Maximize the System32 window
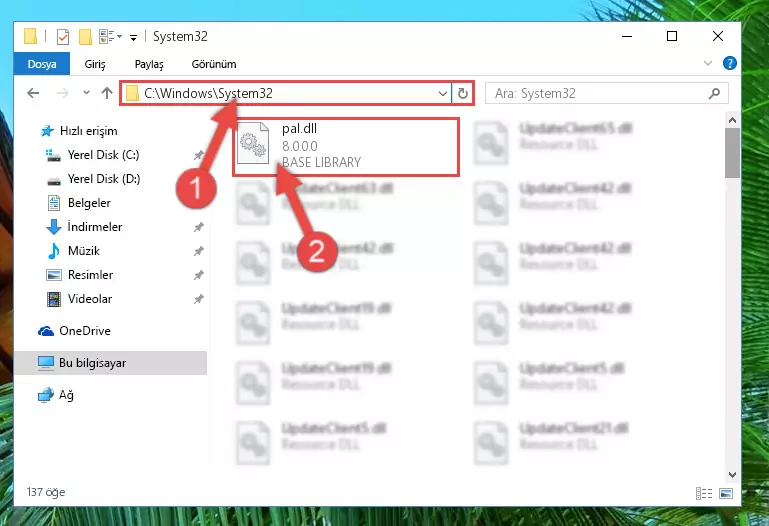This screenshot has height=526, width=769. pos(672,36)
